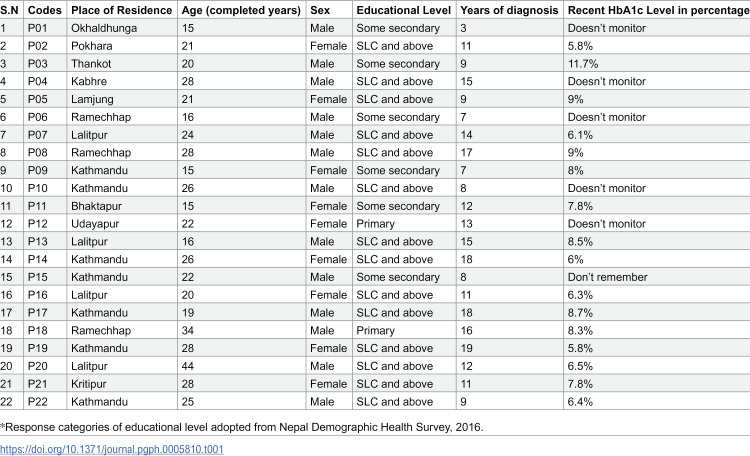Screen dimensions: 750x456
Task: Click the Sex column header
Action: coord(320,10)
